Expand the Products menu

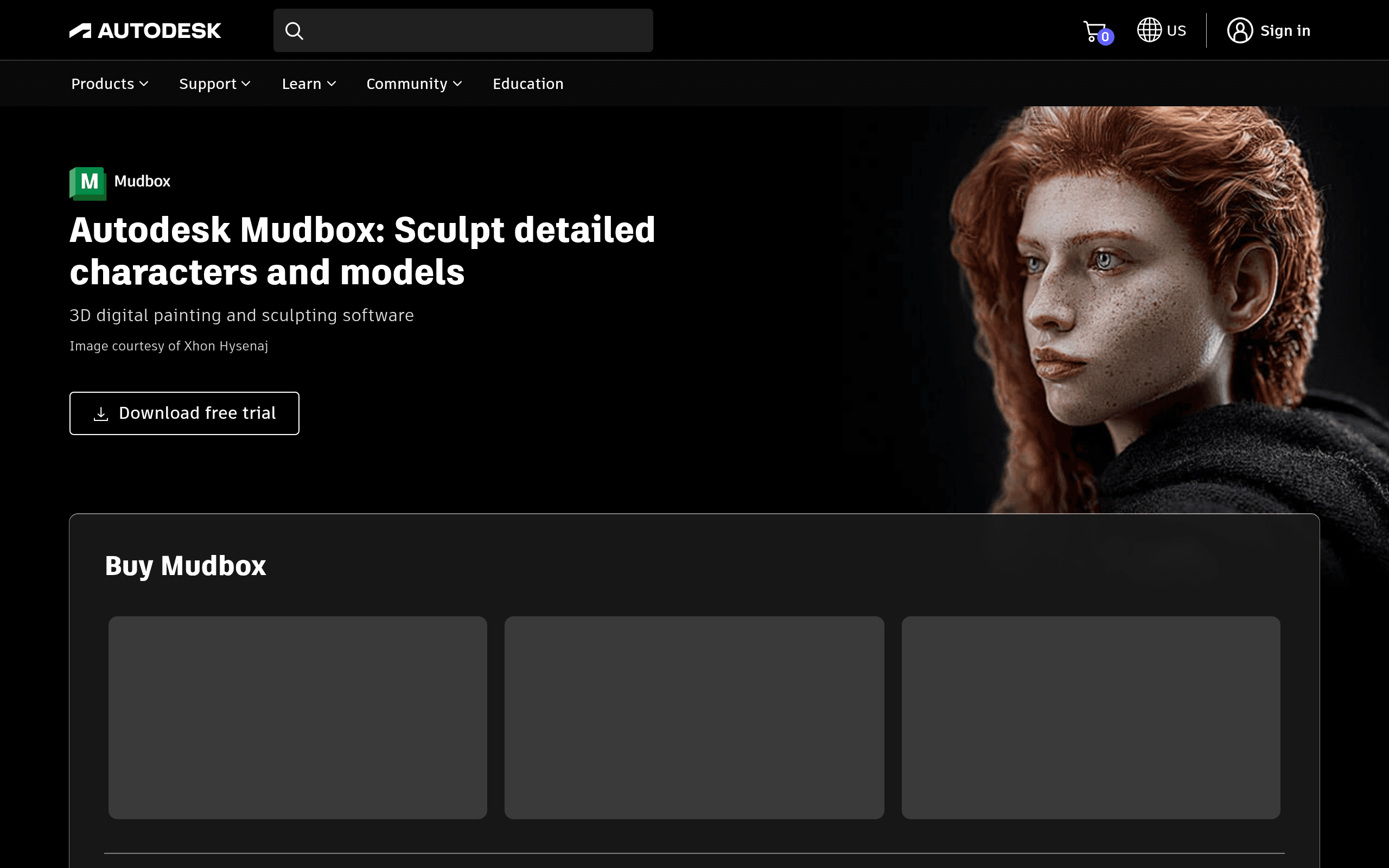[x=110, y=84]
